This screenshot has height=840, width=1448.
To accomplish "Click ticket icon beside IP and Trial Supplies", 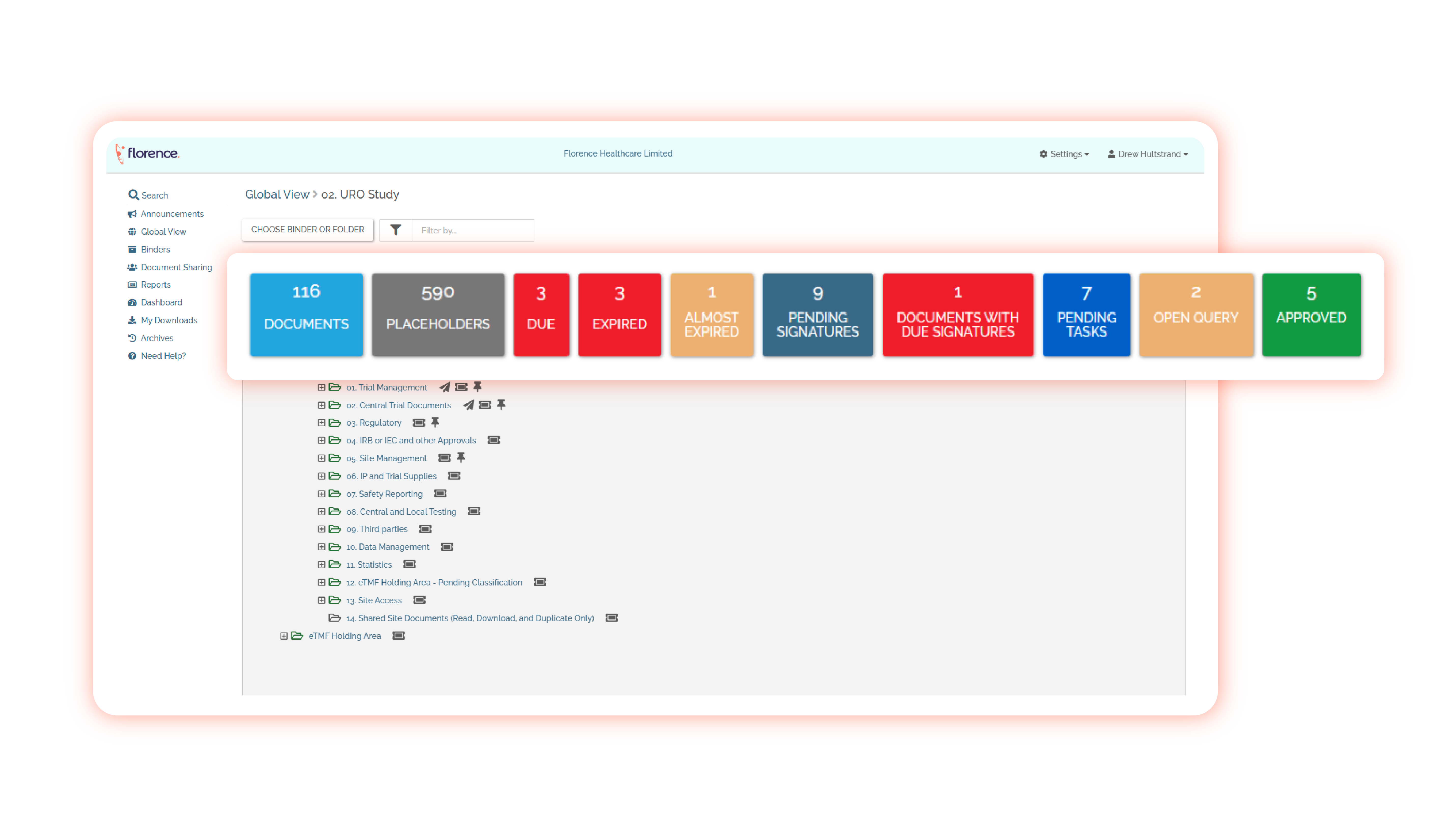I will pyautogui.click(x=454, y=476).
